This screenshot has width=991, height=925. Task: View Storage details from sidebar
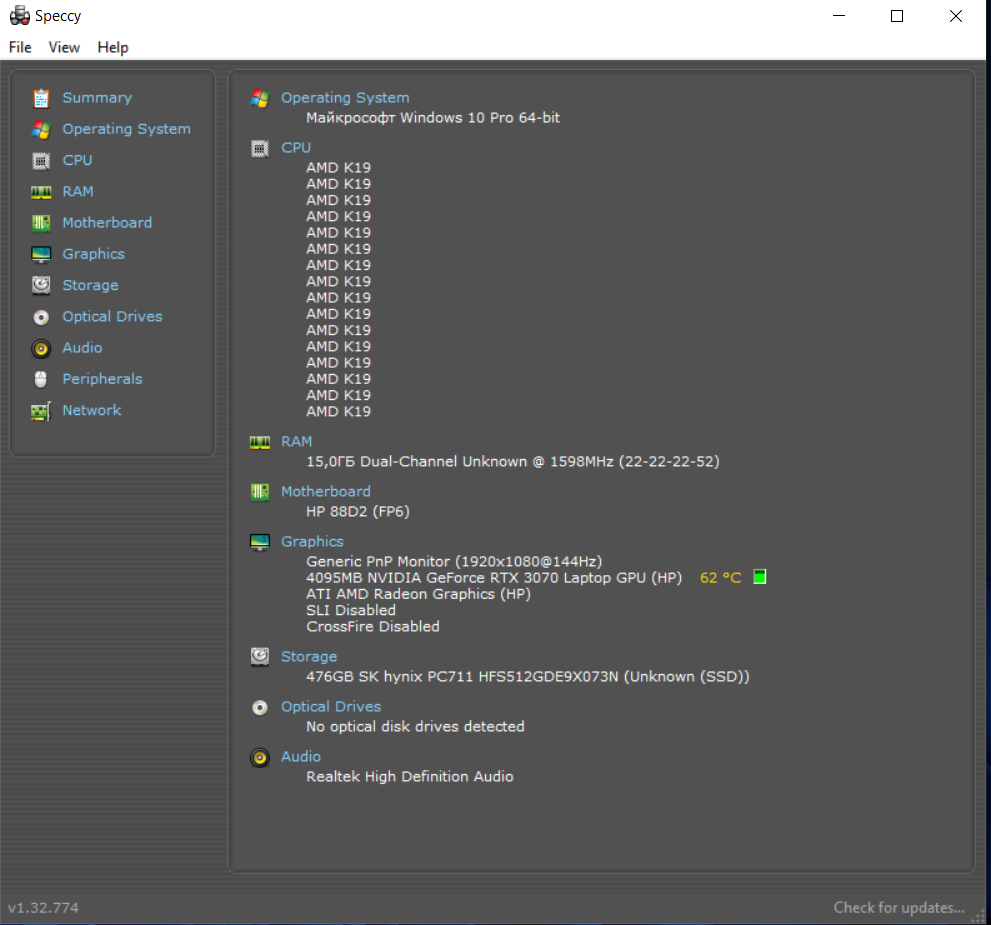click(x=90, y=286)
